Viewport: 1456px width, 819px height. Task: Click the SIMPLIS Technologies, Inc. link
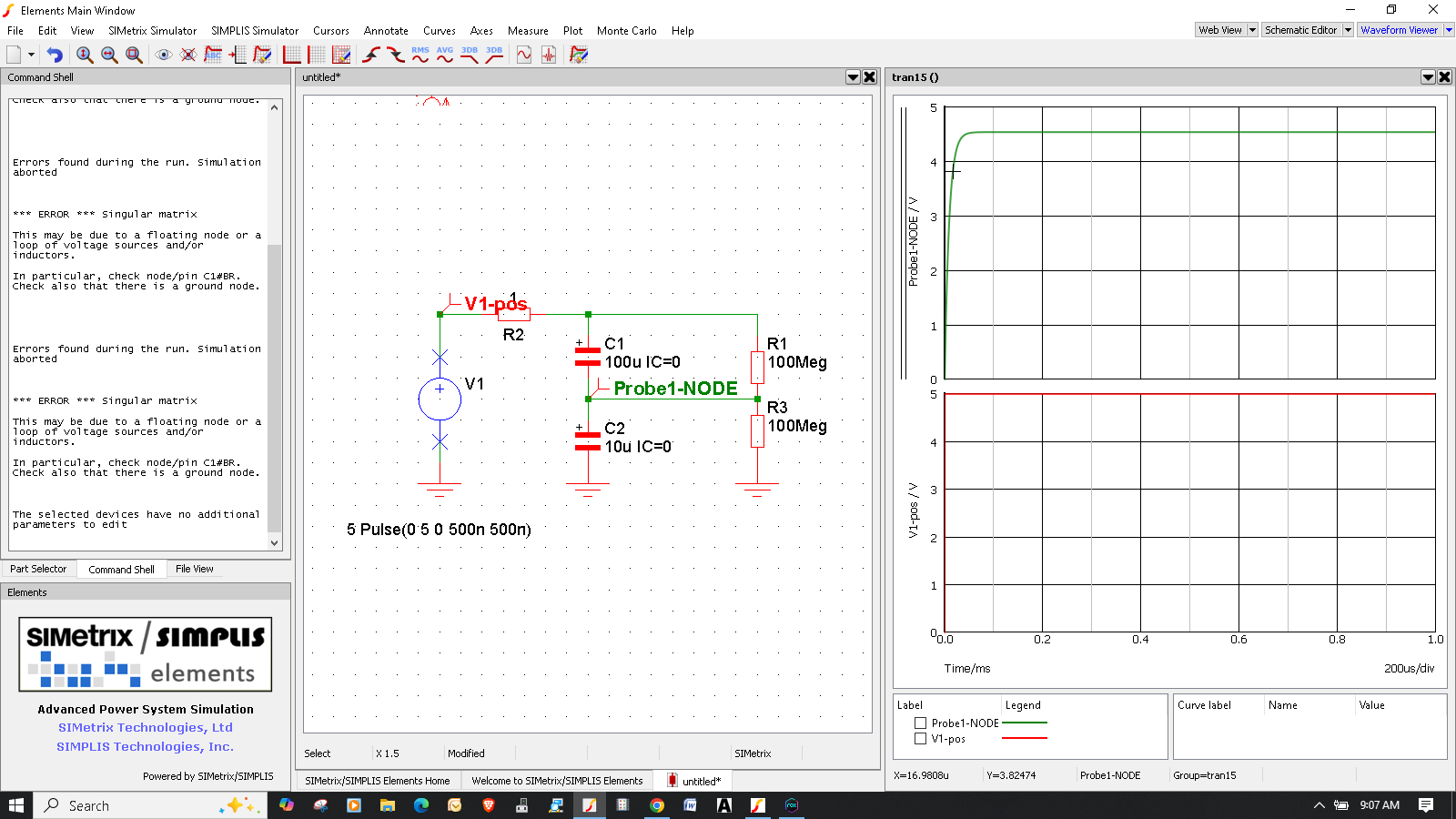pos(146,747)
